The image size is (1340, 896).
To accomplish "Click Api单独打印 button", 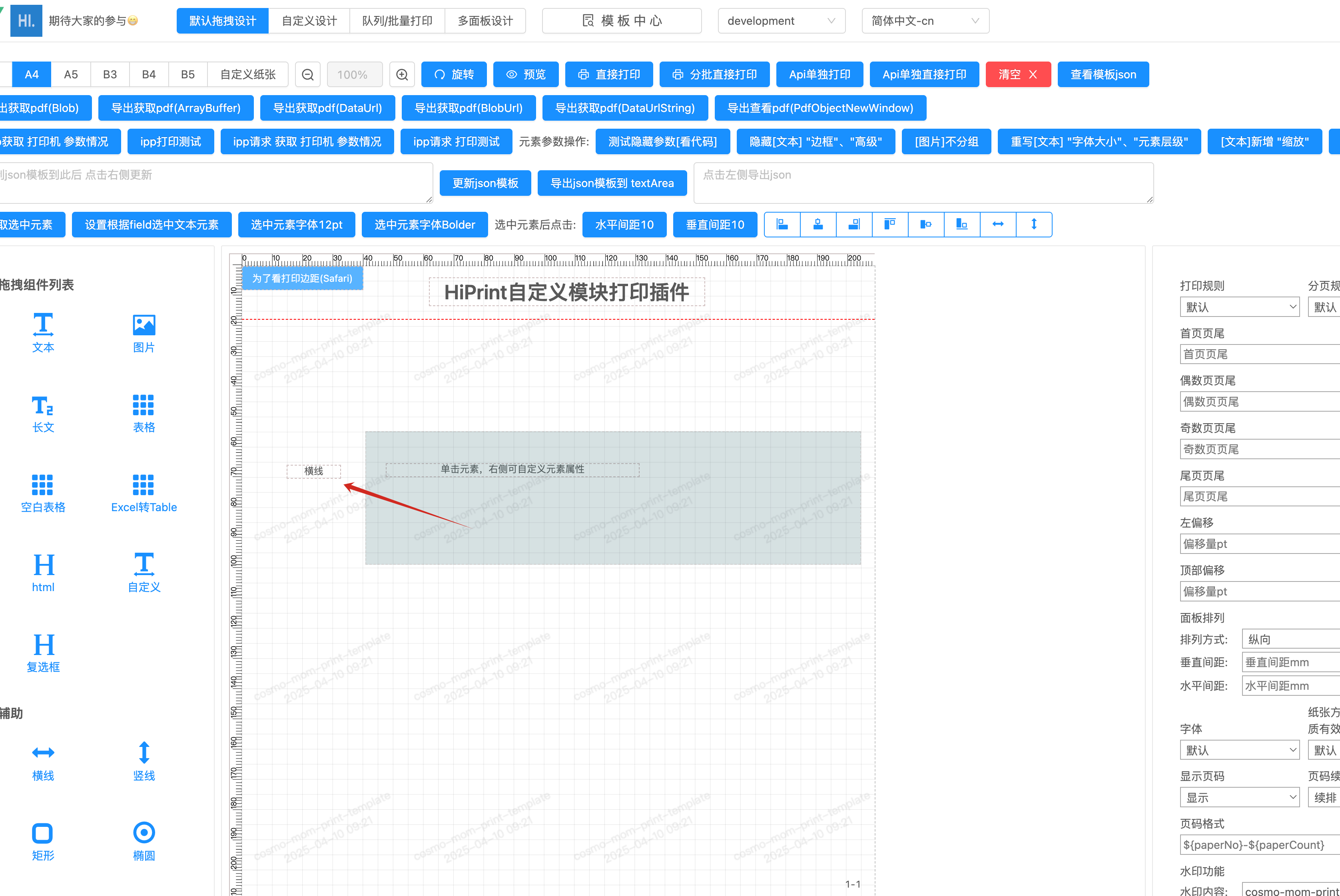I will [820, 74].
